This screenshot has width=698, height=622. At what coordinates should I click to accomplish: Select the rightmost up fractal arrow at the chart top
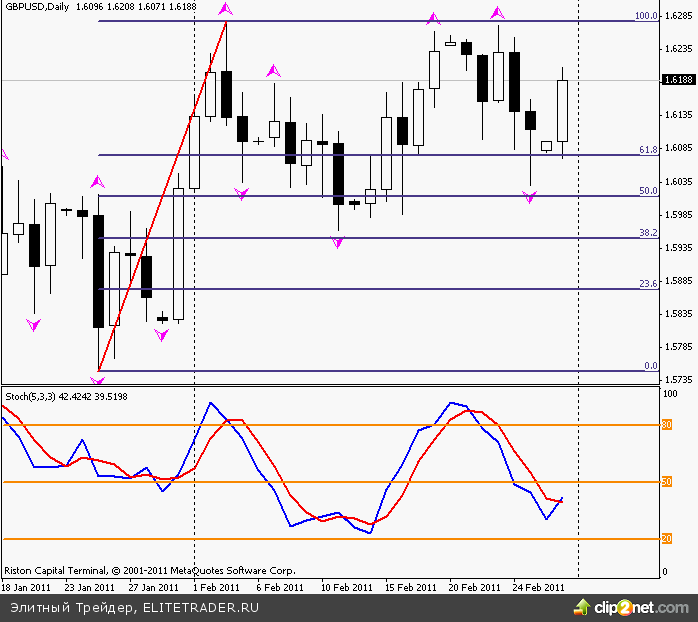coord(497,13)
